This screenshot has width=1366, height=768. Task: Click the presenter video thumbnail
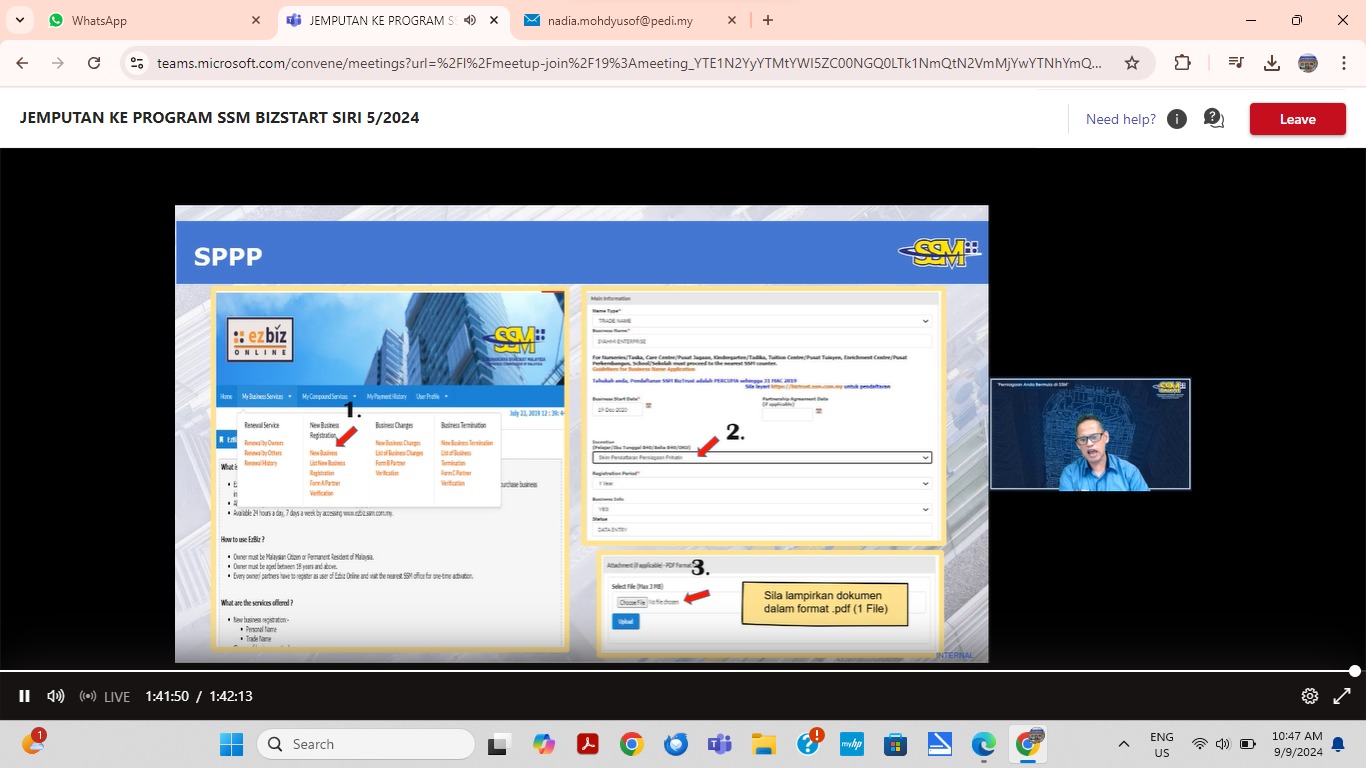1090,434
